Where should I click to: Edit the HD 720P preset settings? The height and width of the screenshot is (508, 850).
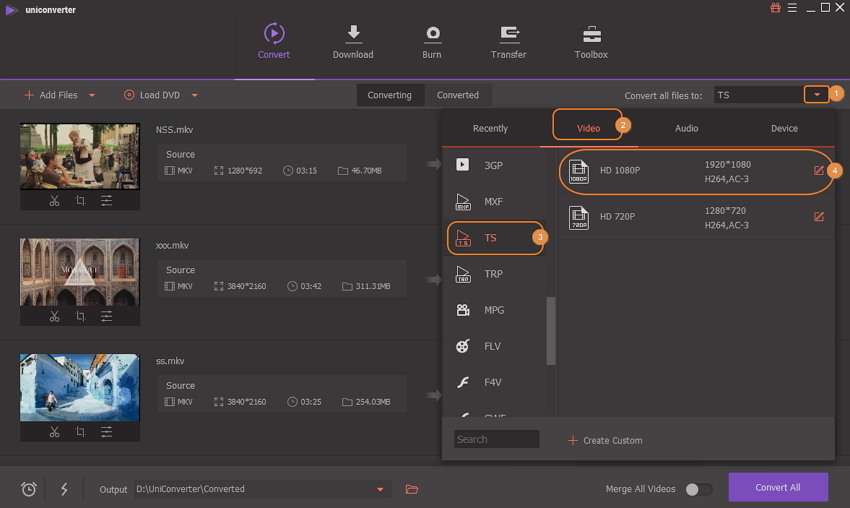pyautogui.click(x=819, y=217)
